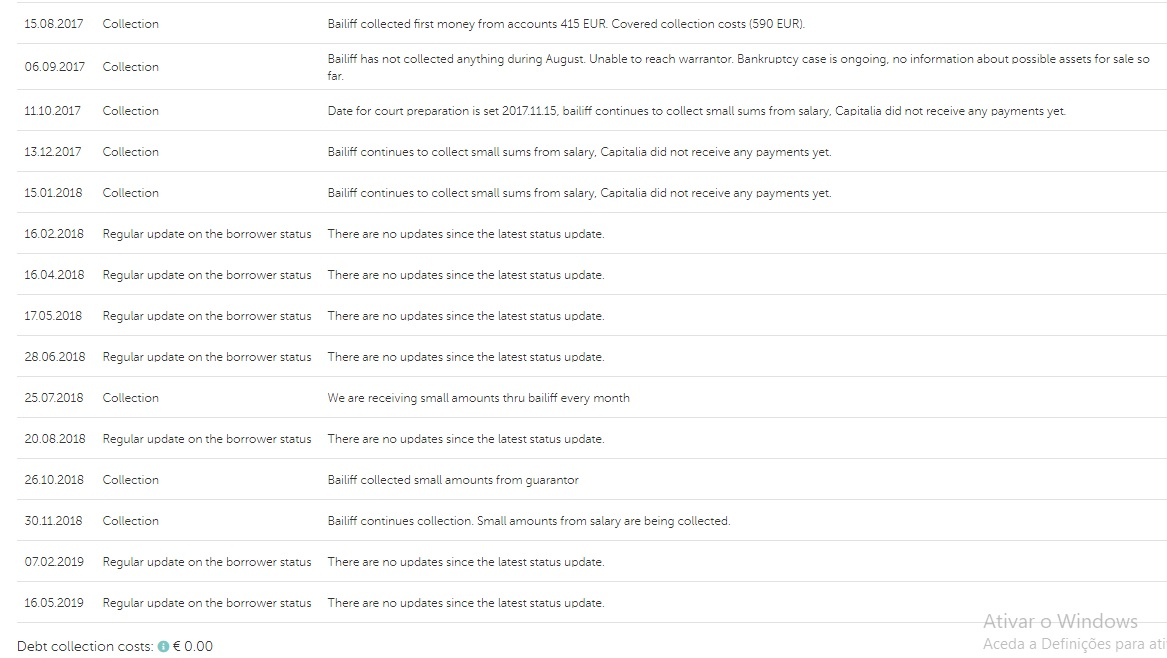Click the 16.05.2019 date cell
Image resolution: width=1167 pixels, height=658 pixels.
pyautogui.click(x=54, y=603)
